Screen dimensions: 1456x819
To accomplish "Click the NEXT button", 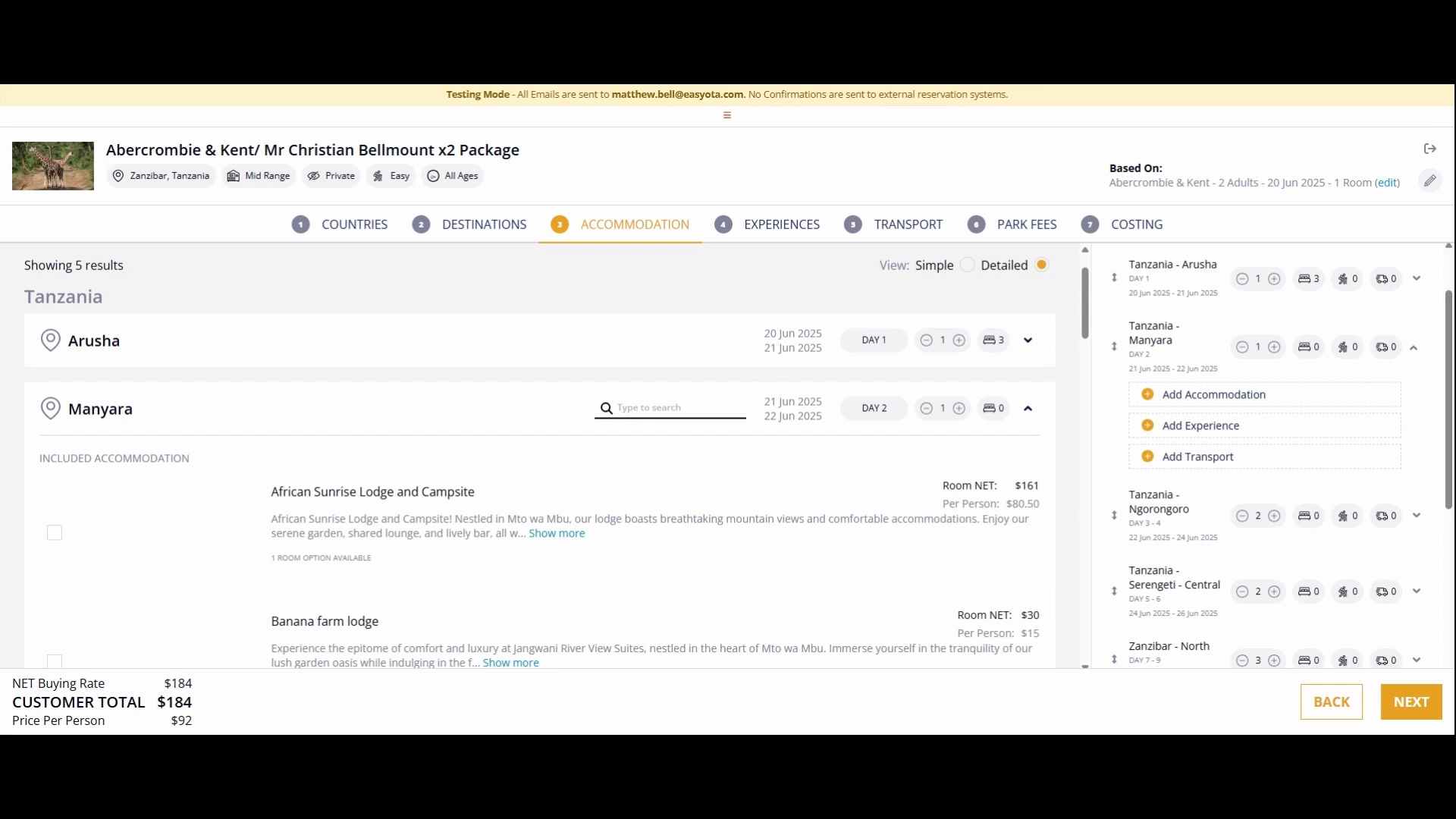I will coord(1411,702).
